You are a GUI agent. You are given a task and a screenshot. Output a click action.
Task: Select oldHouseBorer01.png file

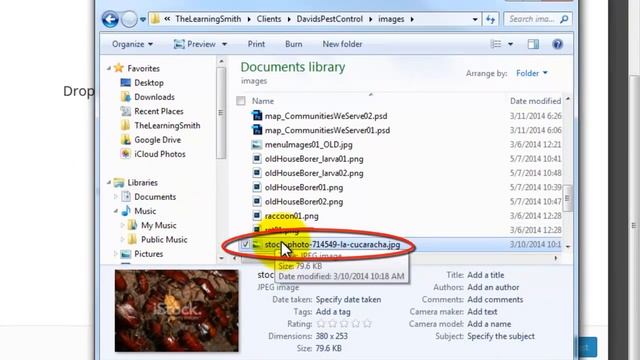[x=304, y=187]
